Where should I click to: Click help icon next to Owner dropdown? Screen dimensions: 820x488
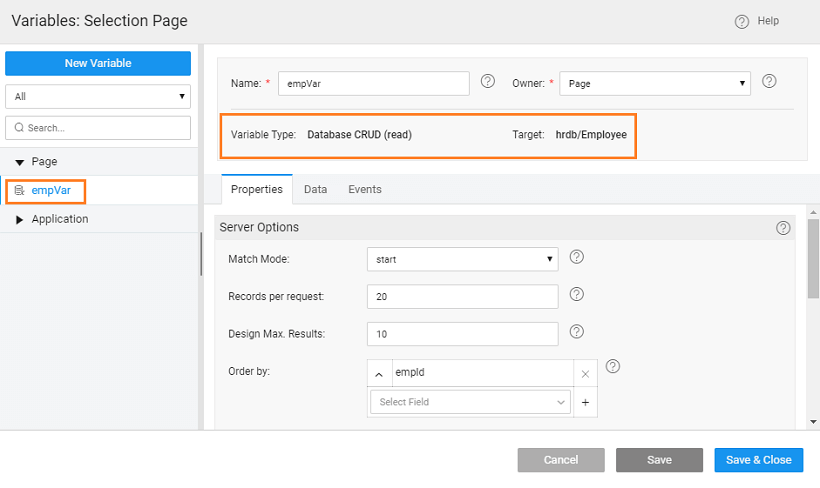tap(769, 82)
